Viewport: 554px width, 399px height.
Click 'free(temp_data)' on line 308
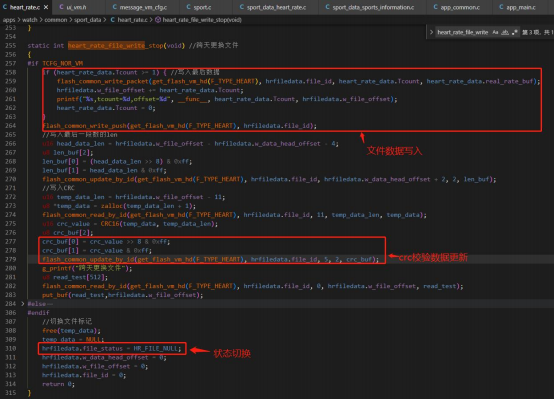(71, 330)
